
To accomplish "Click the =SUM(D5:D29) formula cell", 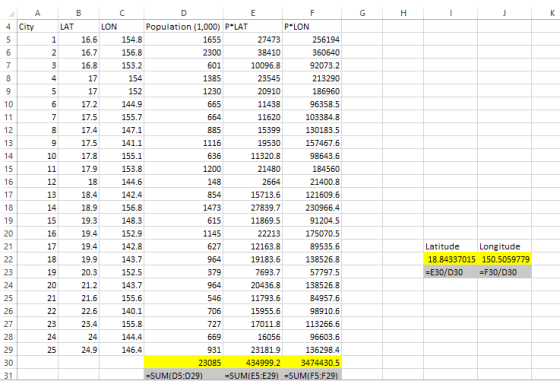I will click(x=183, y=375).
